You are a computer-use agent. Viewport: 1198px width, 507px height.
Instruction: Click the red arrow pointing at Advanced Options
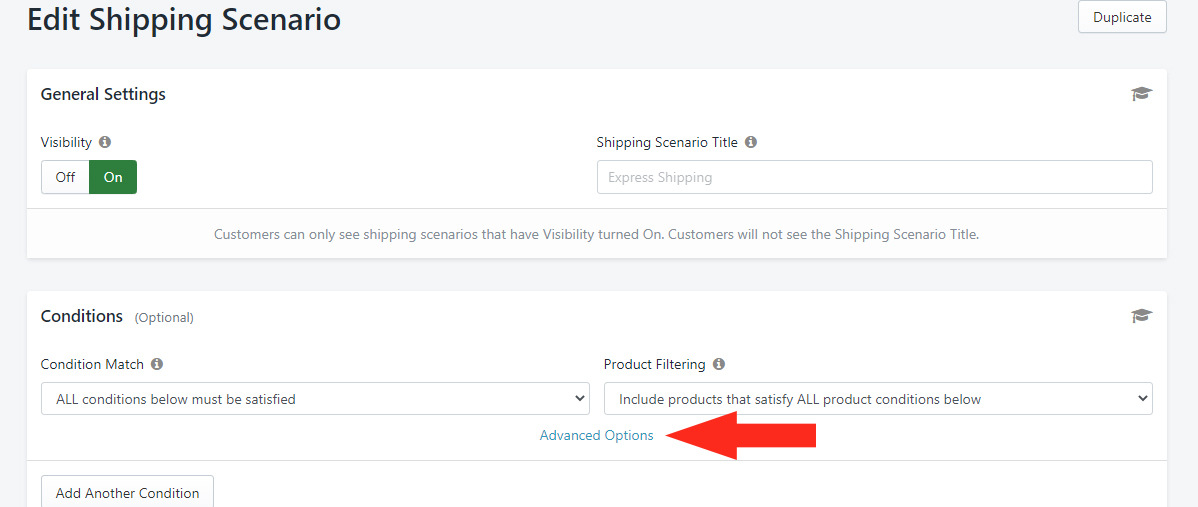tap(741, 435)
